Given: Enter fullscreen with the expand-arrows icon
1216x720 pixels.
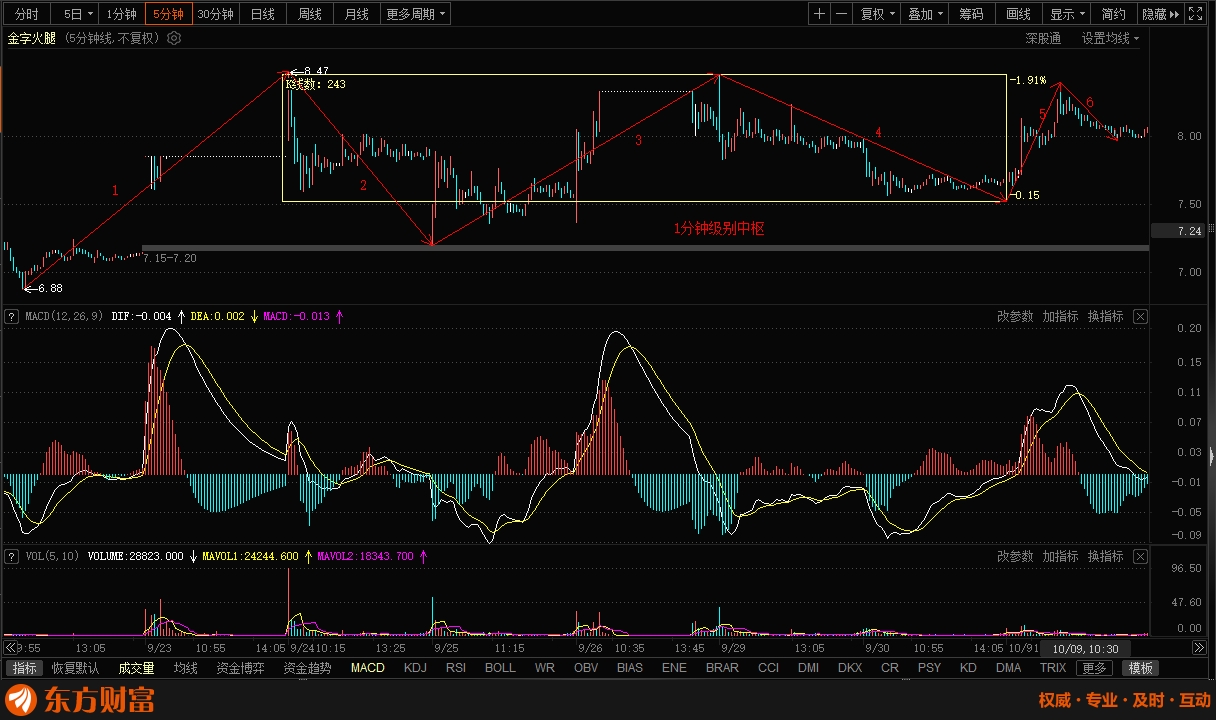Looking at the screenshot, I should tap(1194, 14).
